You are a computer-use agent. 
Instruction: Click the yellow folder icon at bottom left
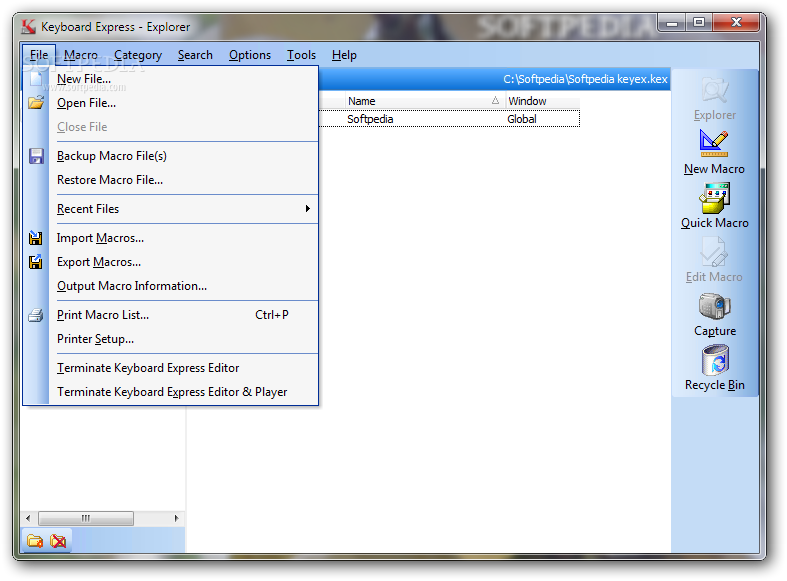pos(35,541)
